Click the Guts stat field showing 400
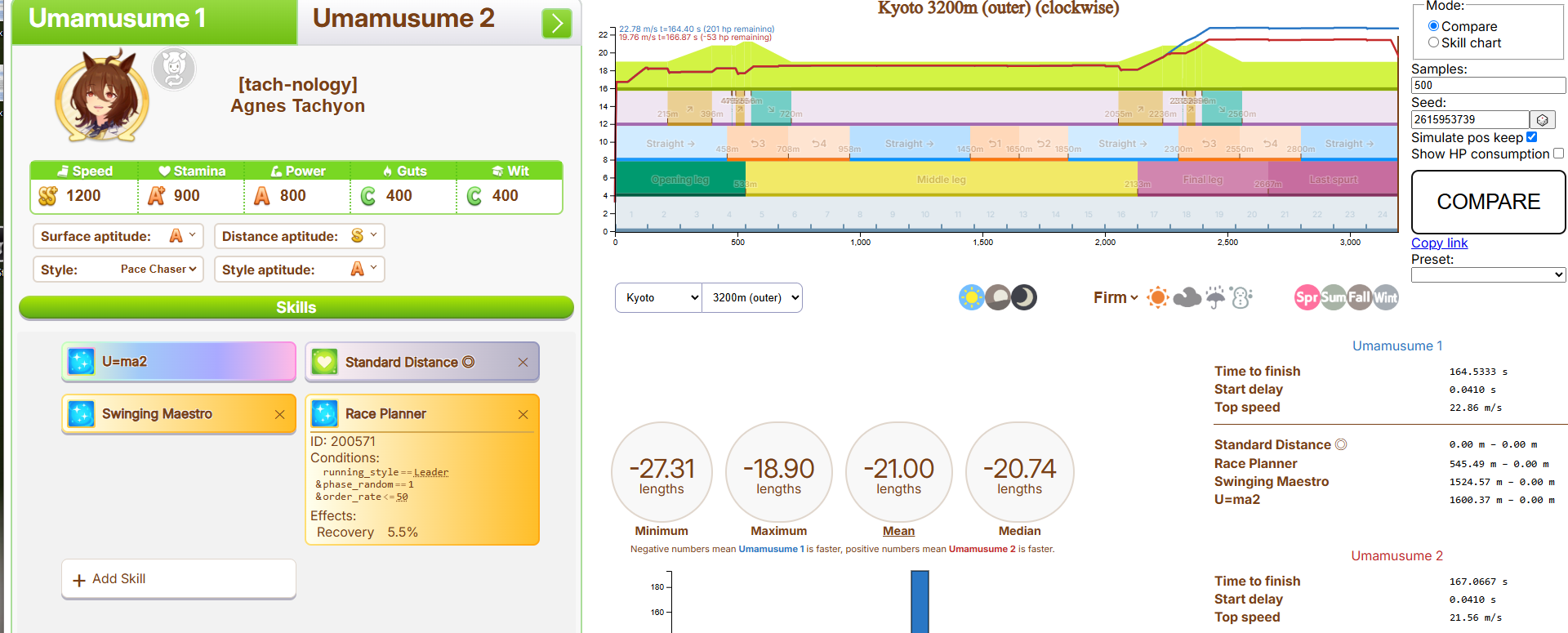Screen dimensions: 1568x633 (404, 196)
